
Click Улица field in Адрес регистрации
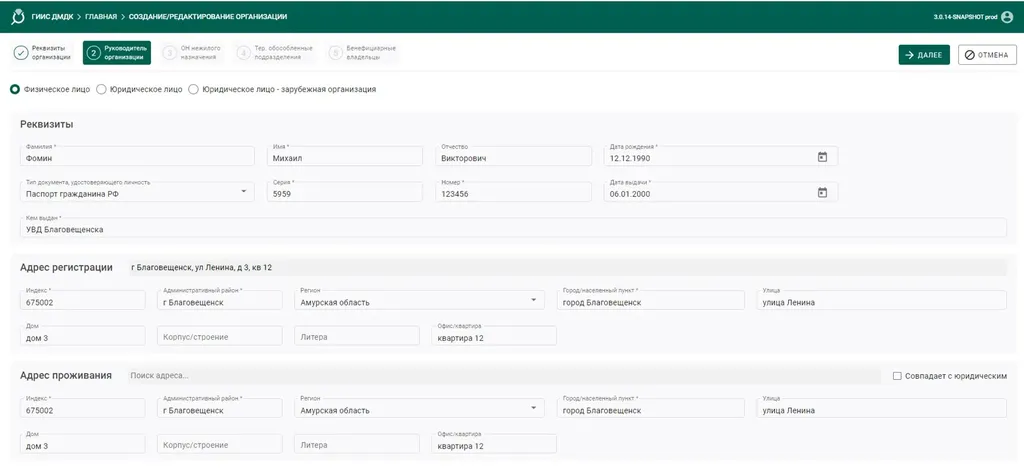882,300
